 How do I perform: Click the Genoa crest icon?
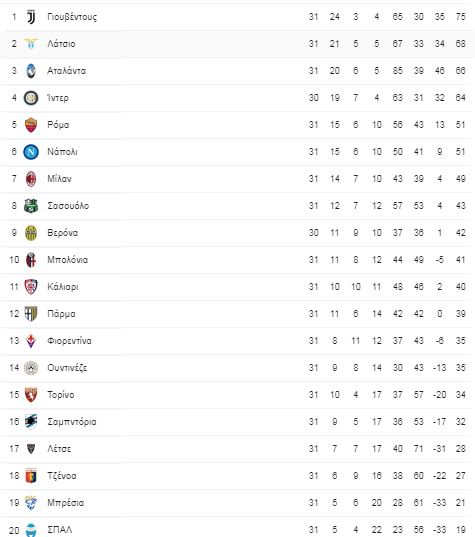click(31, 476)
